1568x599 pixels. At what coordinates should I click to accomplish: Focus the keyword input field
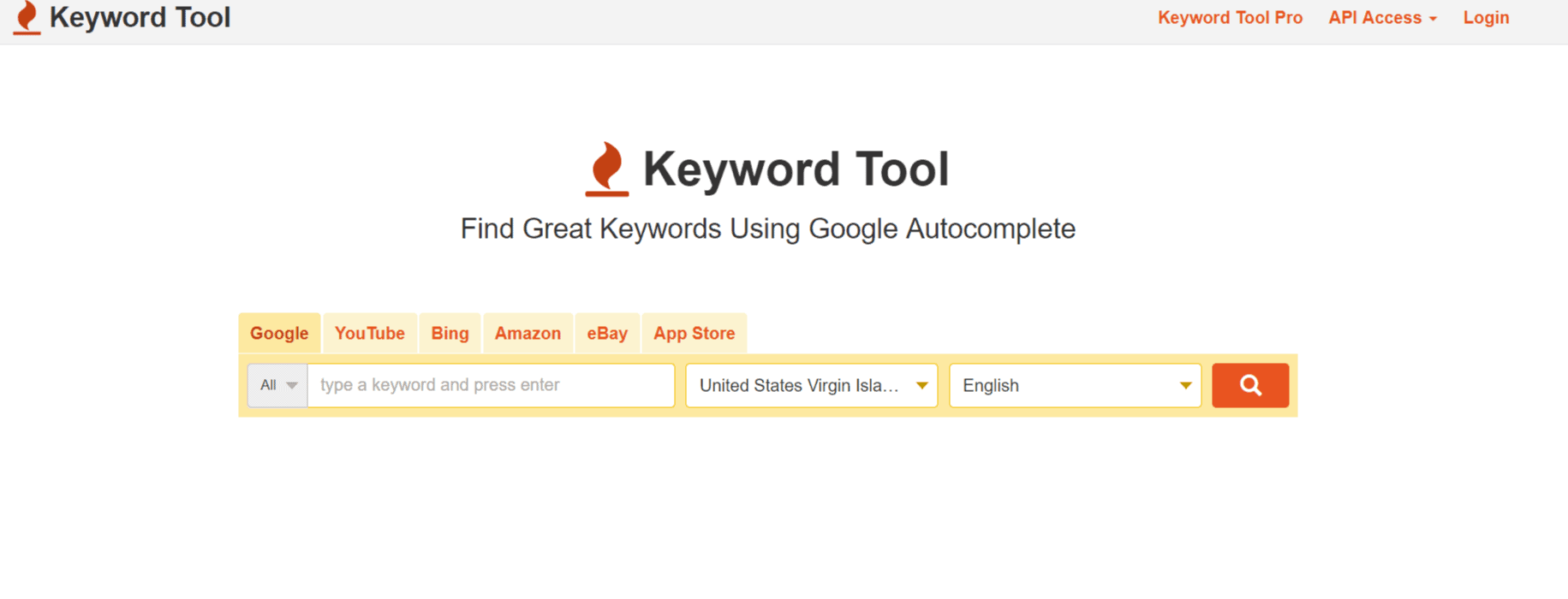491,385
